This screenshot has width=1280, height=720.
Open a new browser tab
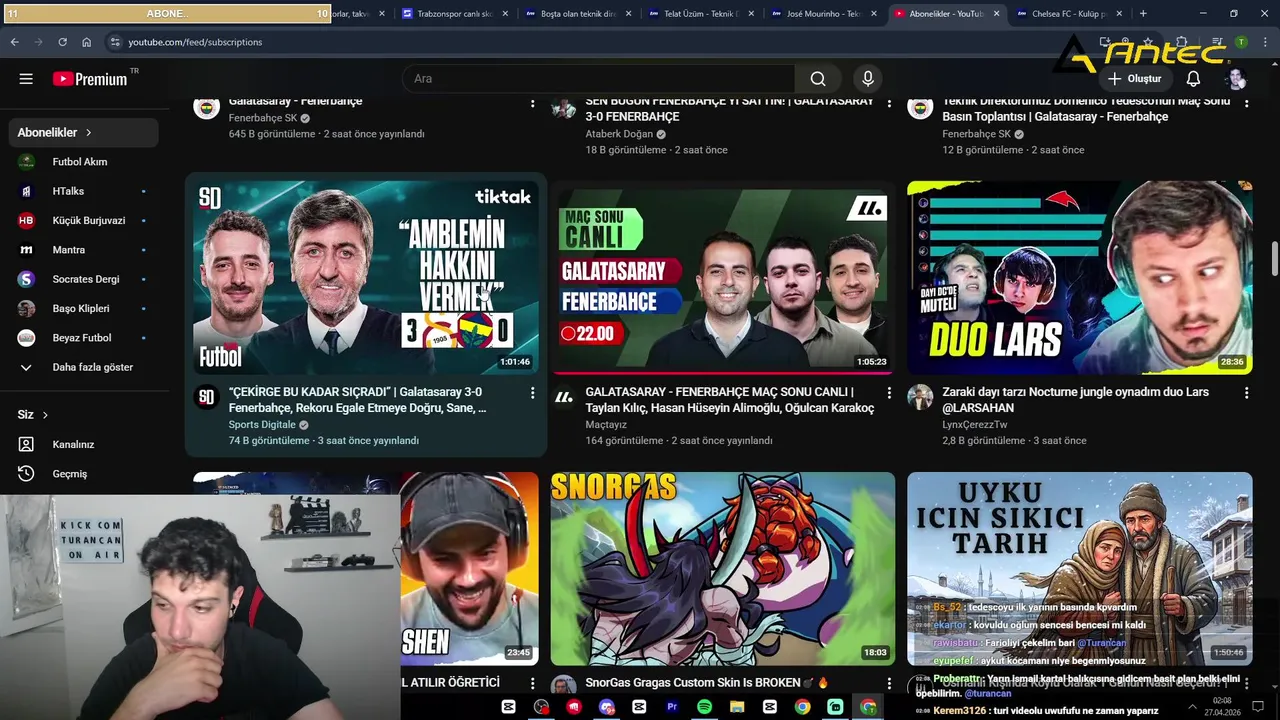point(1143,14)
